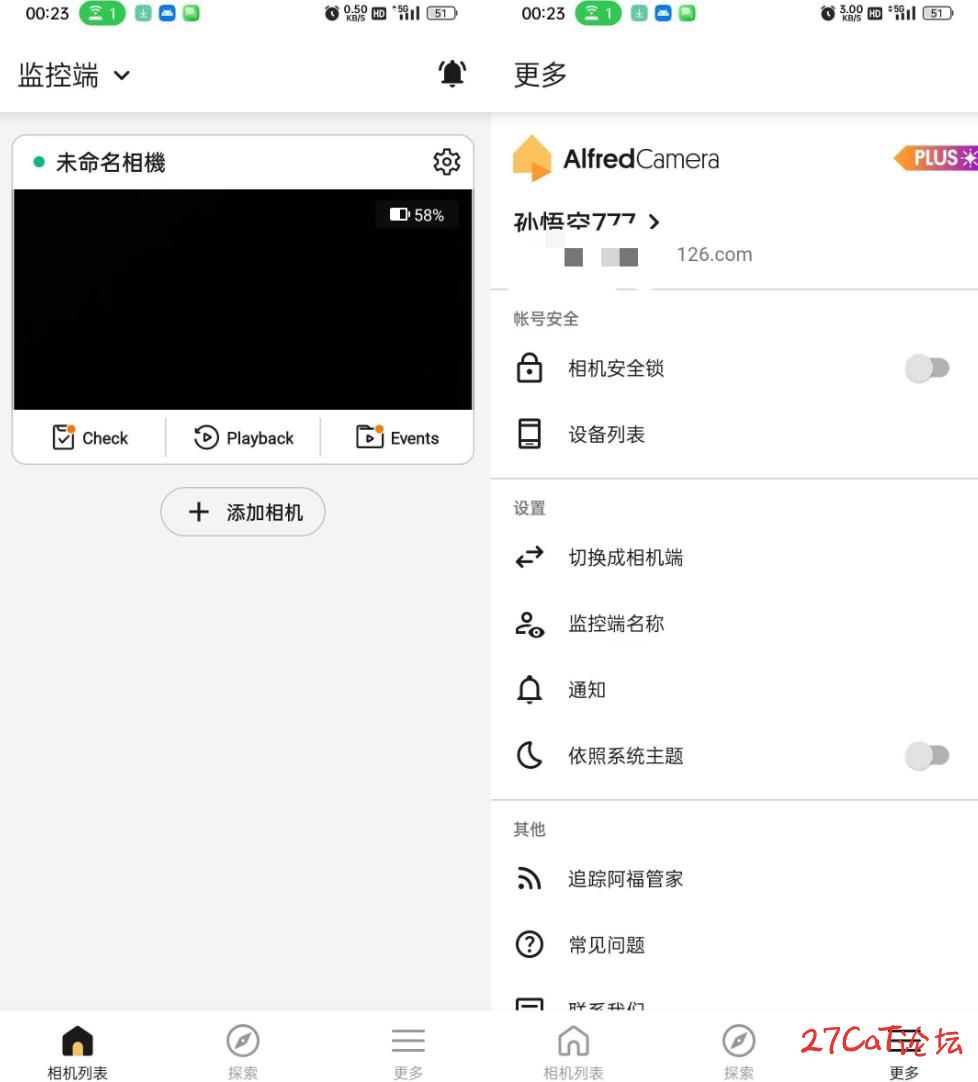
Task: Go to 相机列表 tab in right screen
Action: tap(574, 1051)
